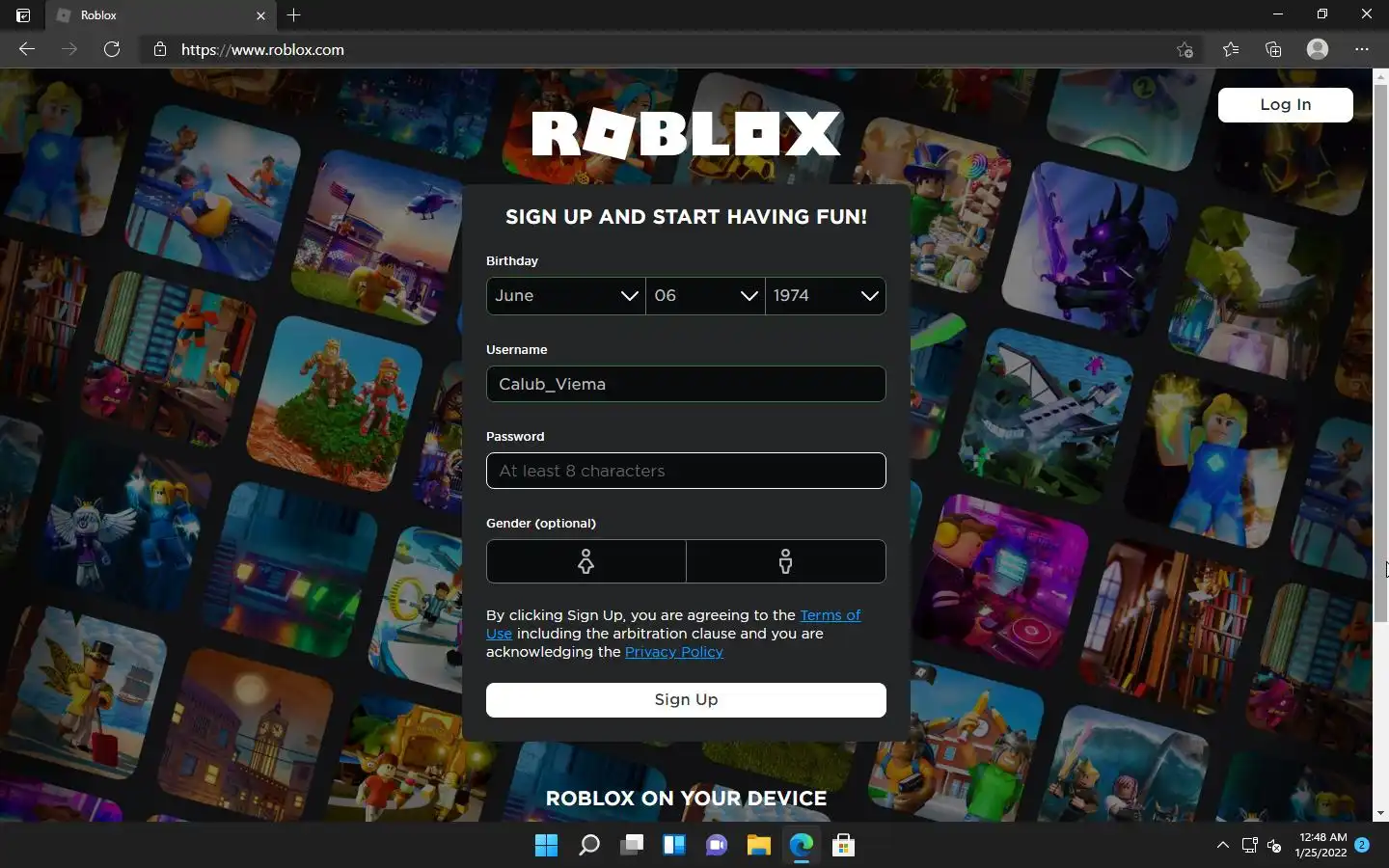This screenshot has height=868, width=1389.
Task: Open Microsoft Store from taskbar
Action: (844, 846)
